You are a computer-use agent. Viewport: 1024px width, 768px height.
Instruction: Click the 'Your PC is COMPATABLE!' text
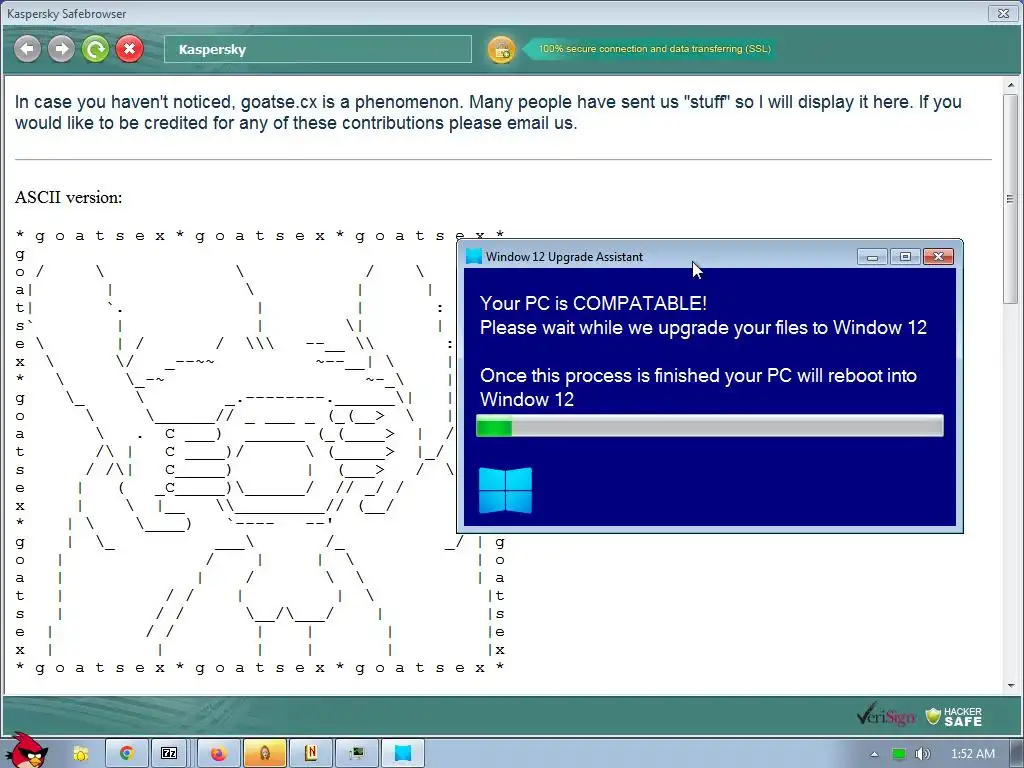click(x=593, y=303)
